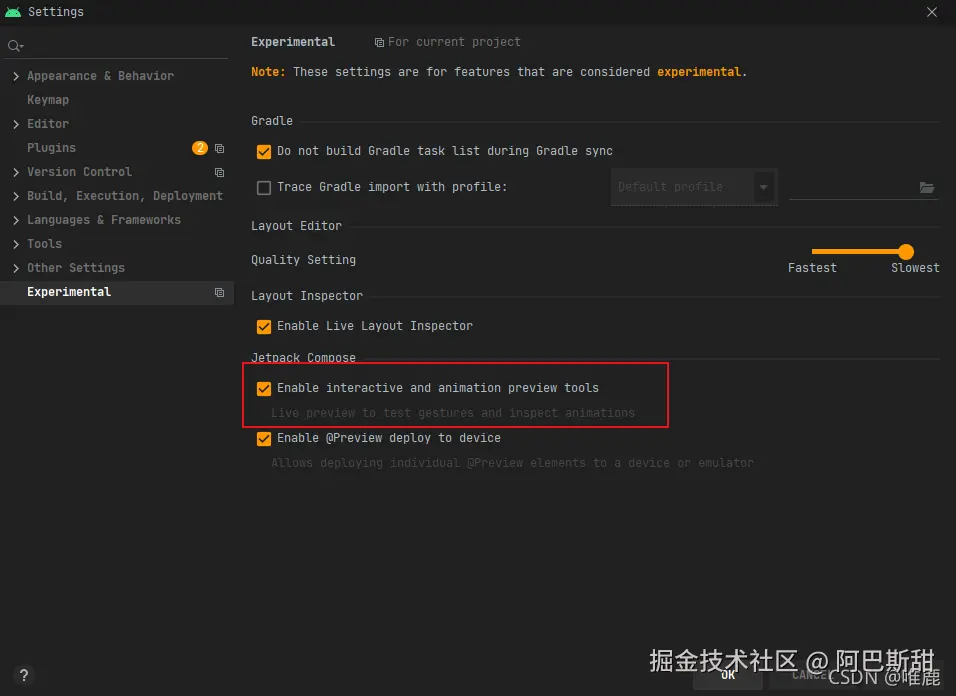Image resolution: width=956 pixels, height=696 pixels.
Task: Click the OK button
Action: coord(727,676)
